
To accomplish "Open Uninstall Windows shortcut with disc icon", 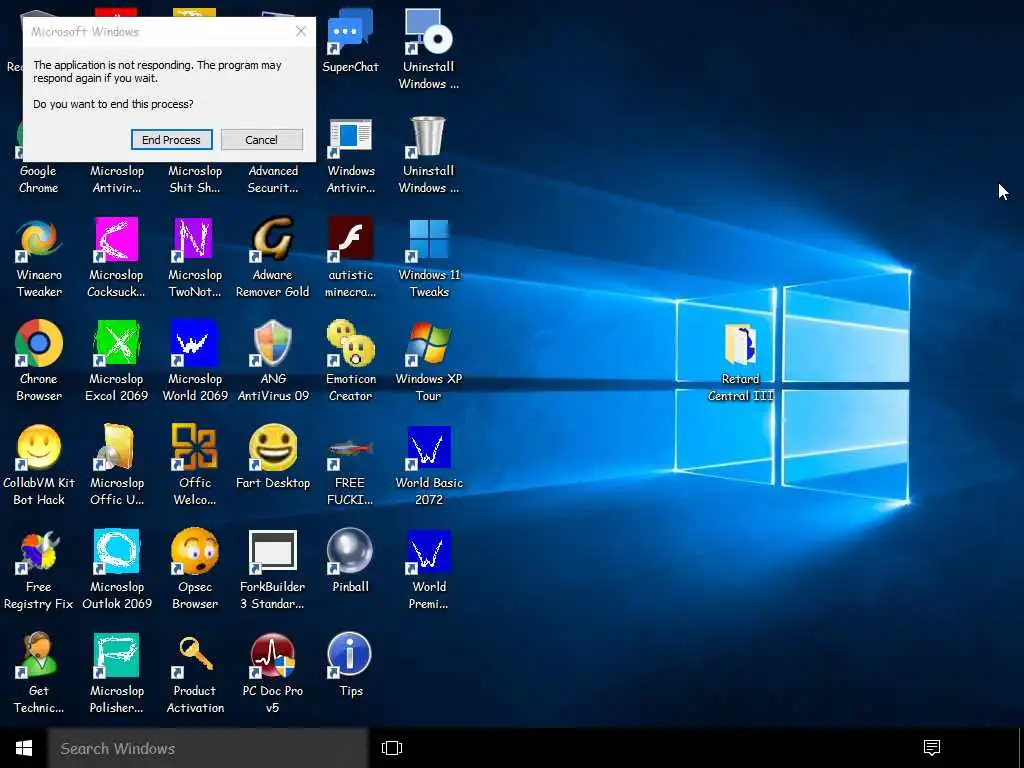I will click(428, 48).
